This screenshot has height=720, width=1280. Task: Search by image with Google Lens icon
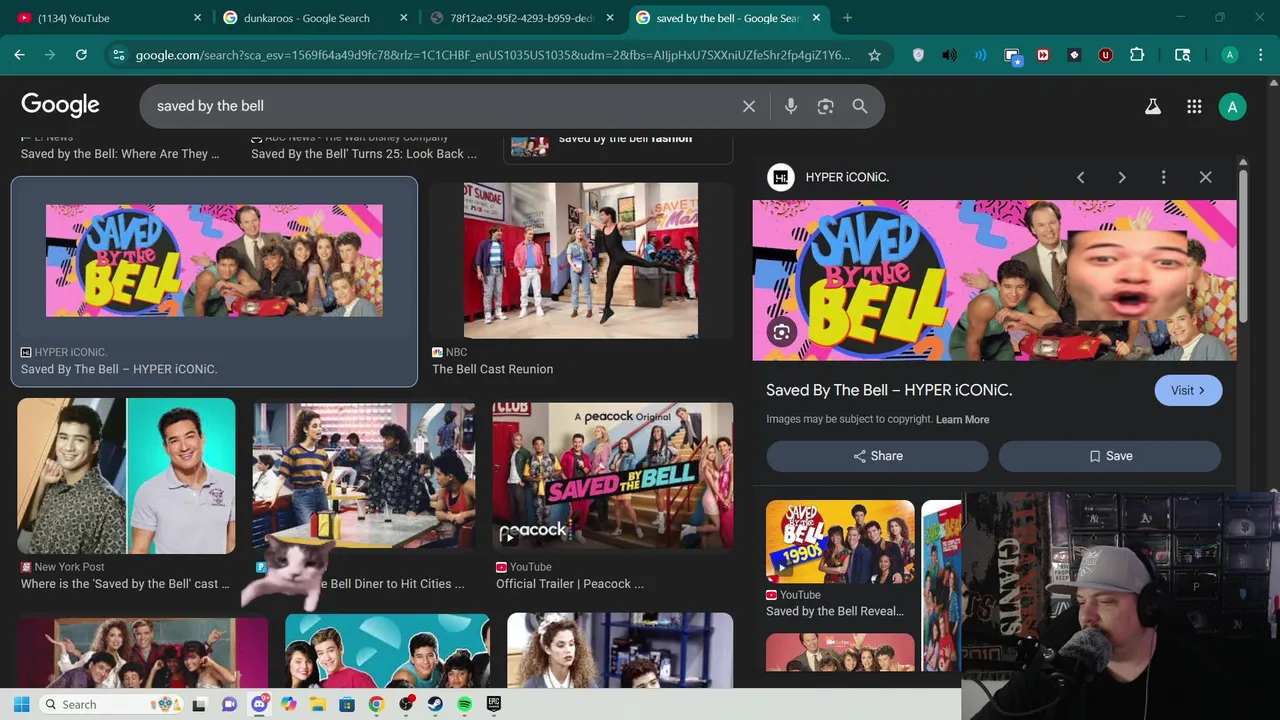coord(825,106)
